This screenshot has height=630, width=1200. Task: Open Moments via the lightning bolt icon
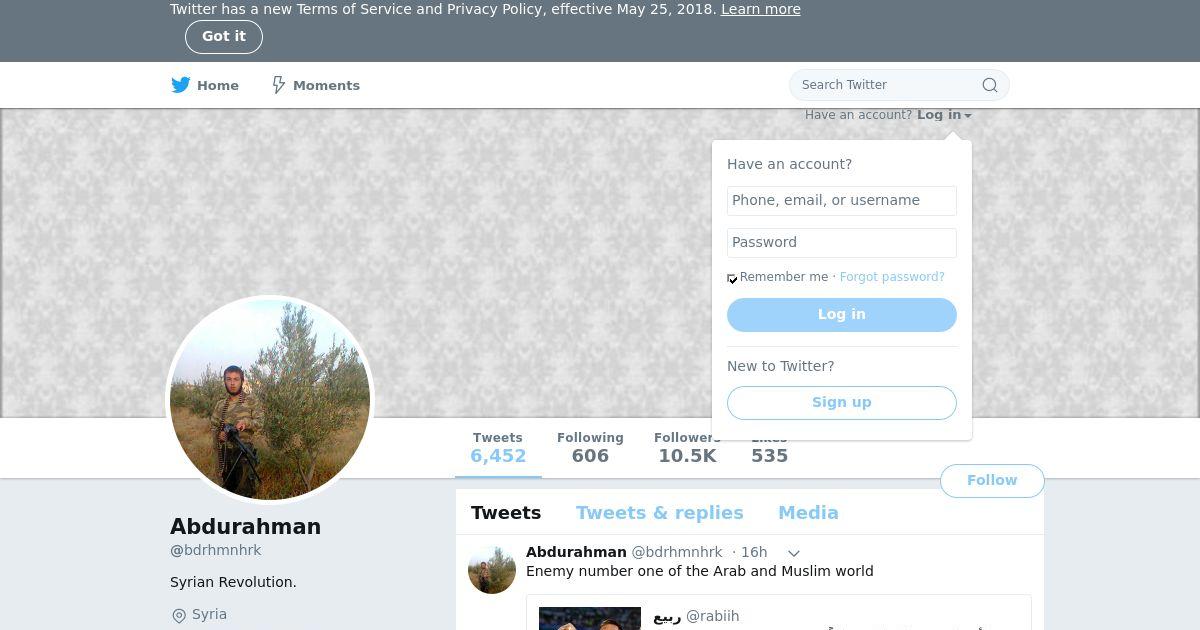pos(279,85)
